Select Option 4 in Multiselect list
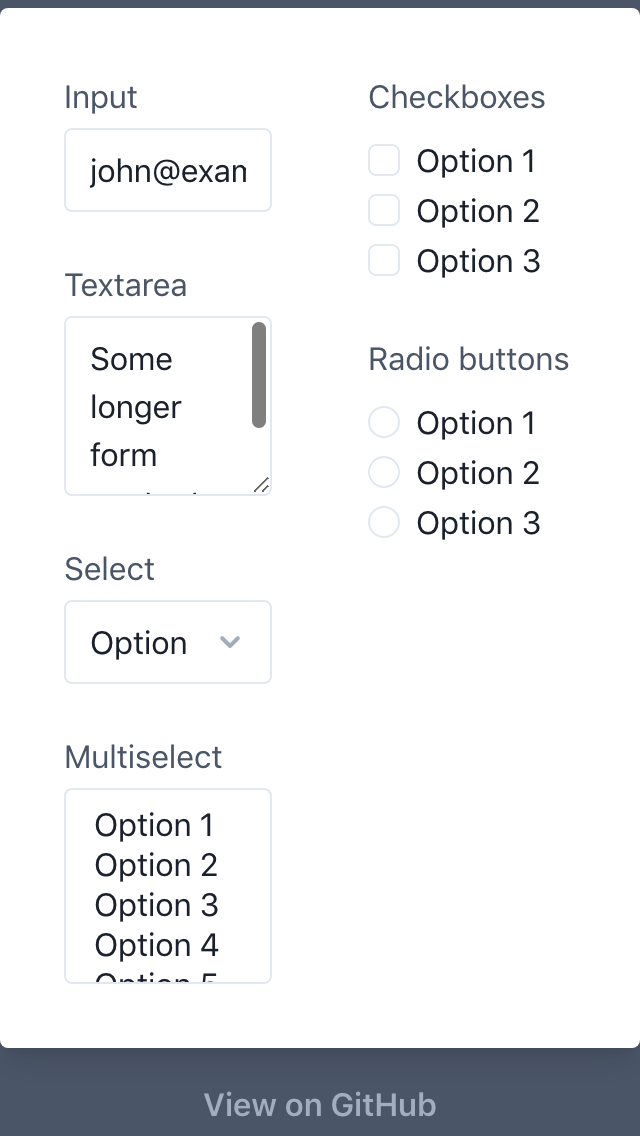640x1136 pixels. pos(156,945)
